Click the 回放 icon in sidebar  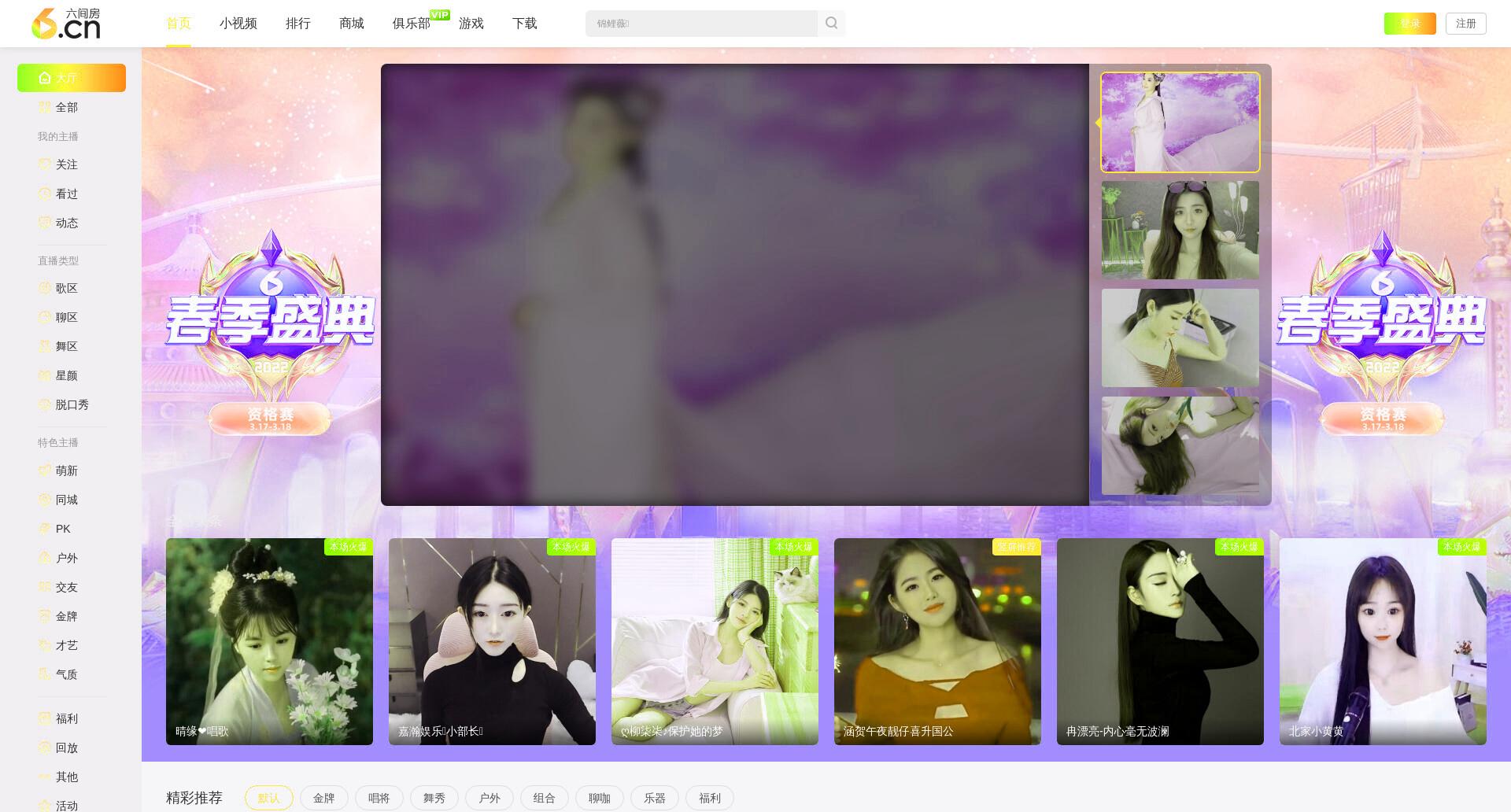(x=45, y=747)
